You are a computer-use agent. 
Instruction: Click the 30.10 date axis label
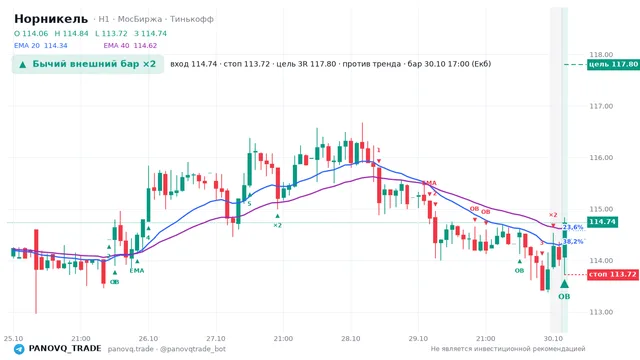click(x=553, y=339)
